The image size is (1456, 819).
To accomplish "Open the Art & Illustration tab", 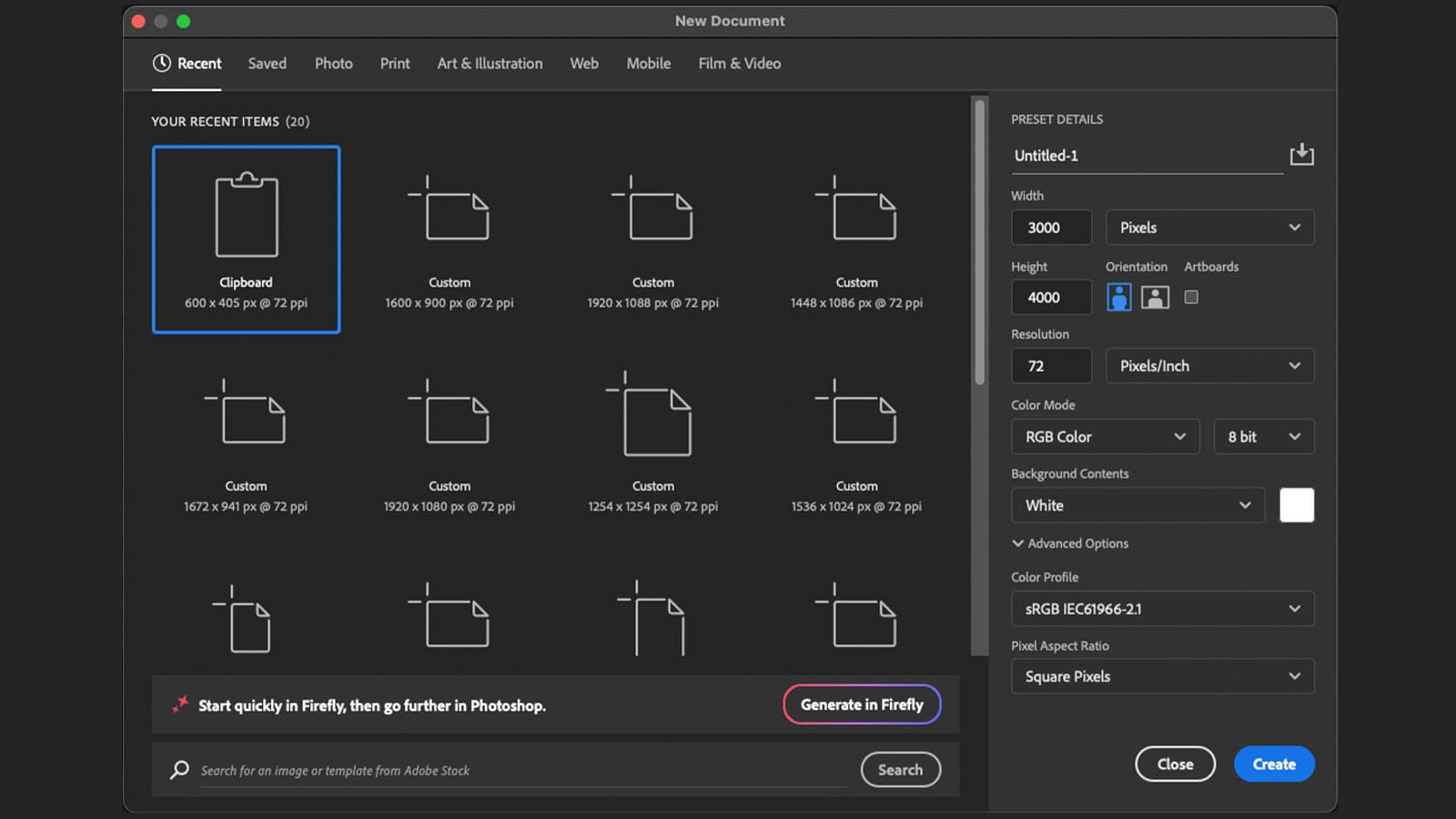I will (490, 64).
